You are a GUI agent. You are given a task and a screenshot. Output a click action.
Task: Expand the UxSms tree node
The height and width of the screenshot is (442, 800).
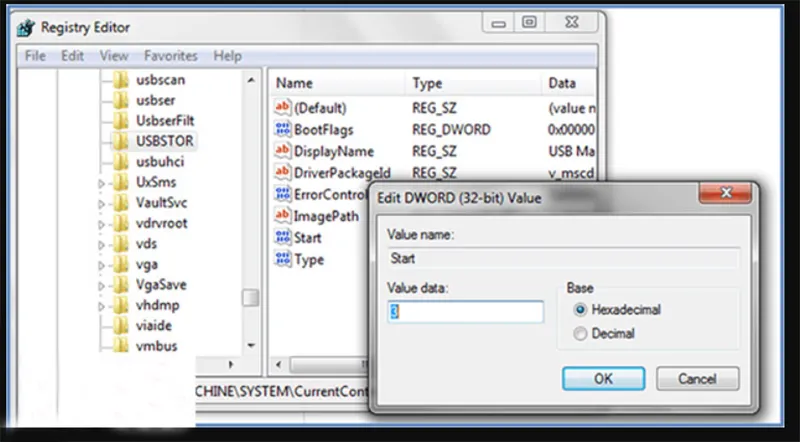[x=101, y=183]
